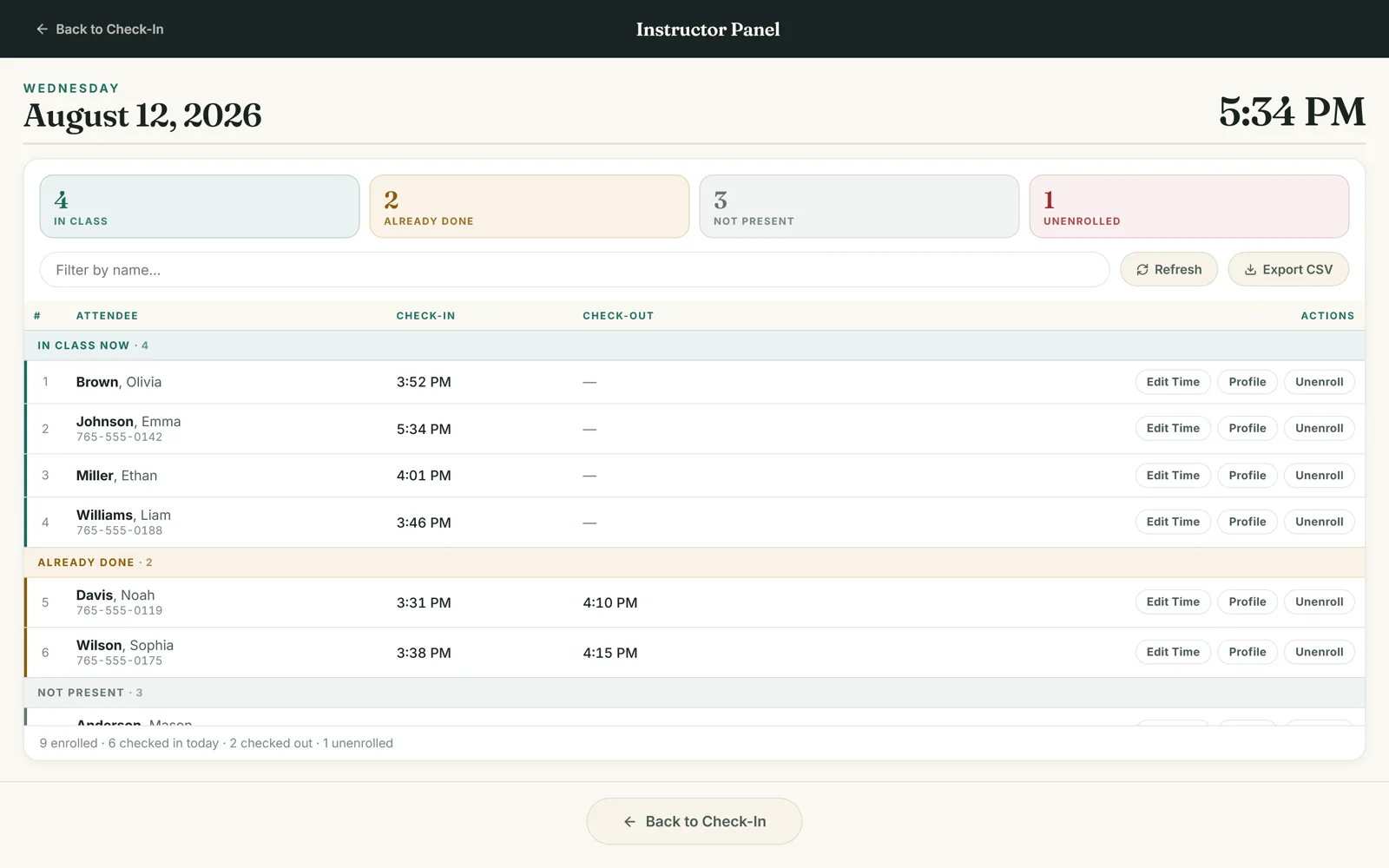Click check-in time 3:31 PM
The width and height of the screenshot is (1389, 868).
(x=424, y=602)
